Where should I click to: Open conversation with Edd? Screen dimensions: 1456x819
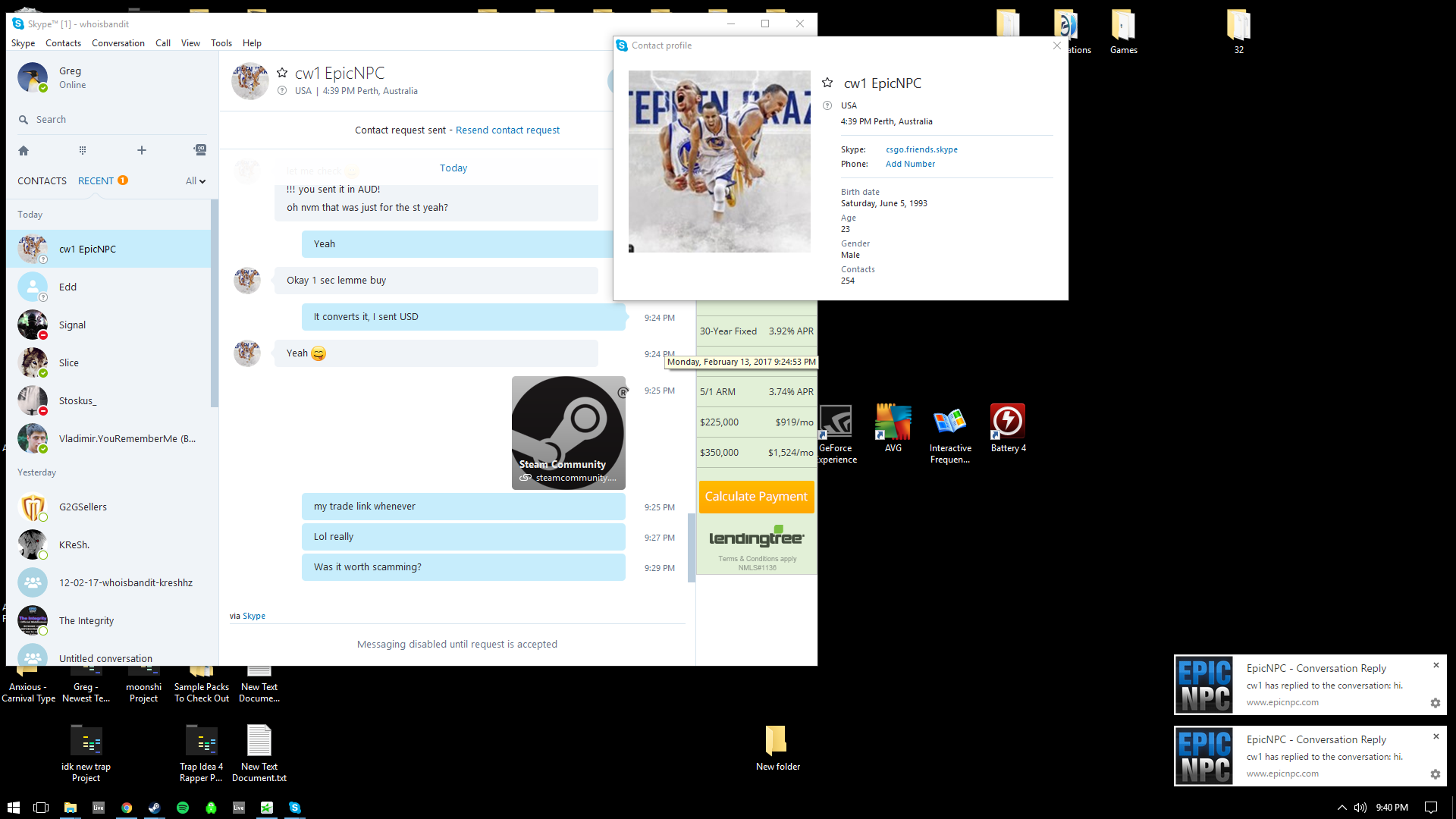pos(108,287)
